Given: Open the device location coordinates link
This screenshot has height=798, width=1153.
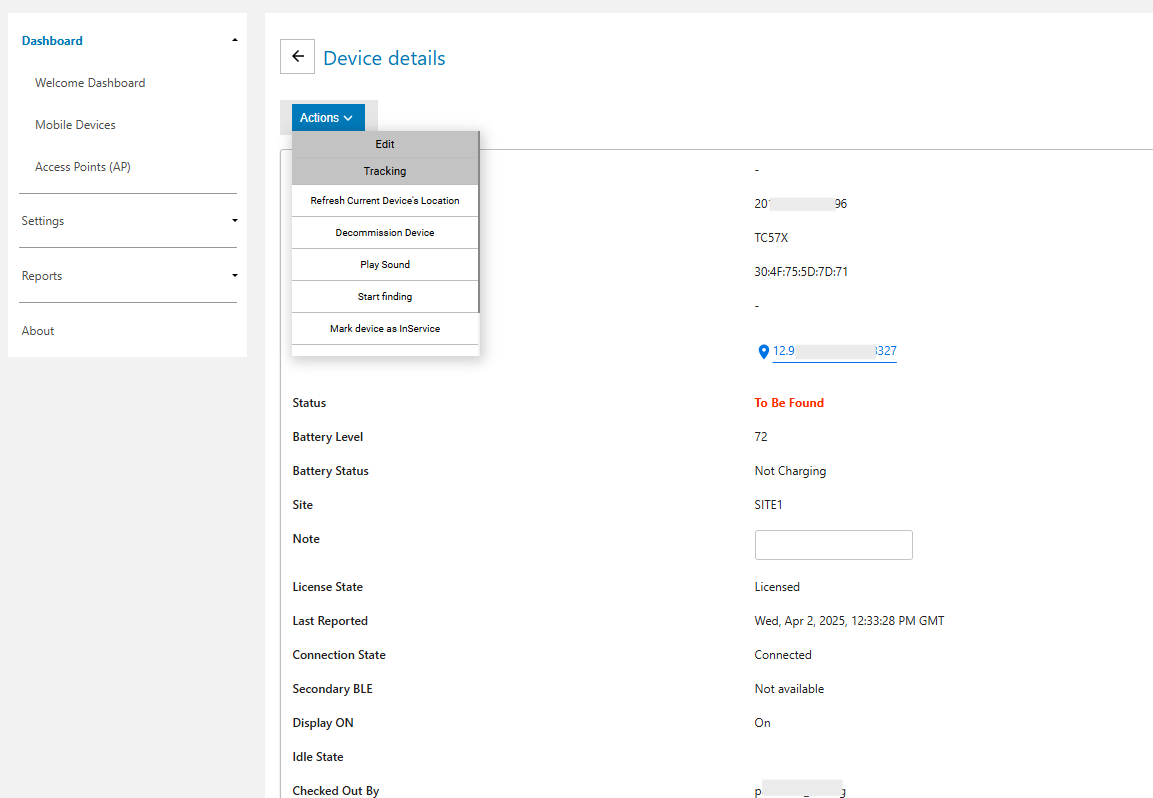Looking at the screenshot, I should point(835,351).
